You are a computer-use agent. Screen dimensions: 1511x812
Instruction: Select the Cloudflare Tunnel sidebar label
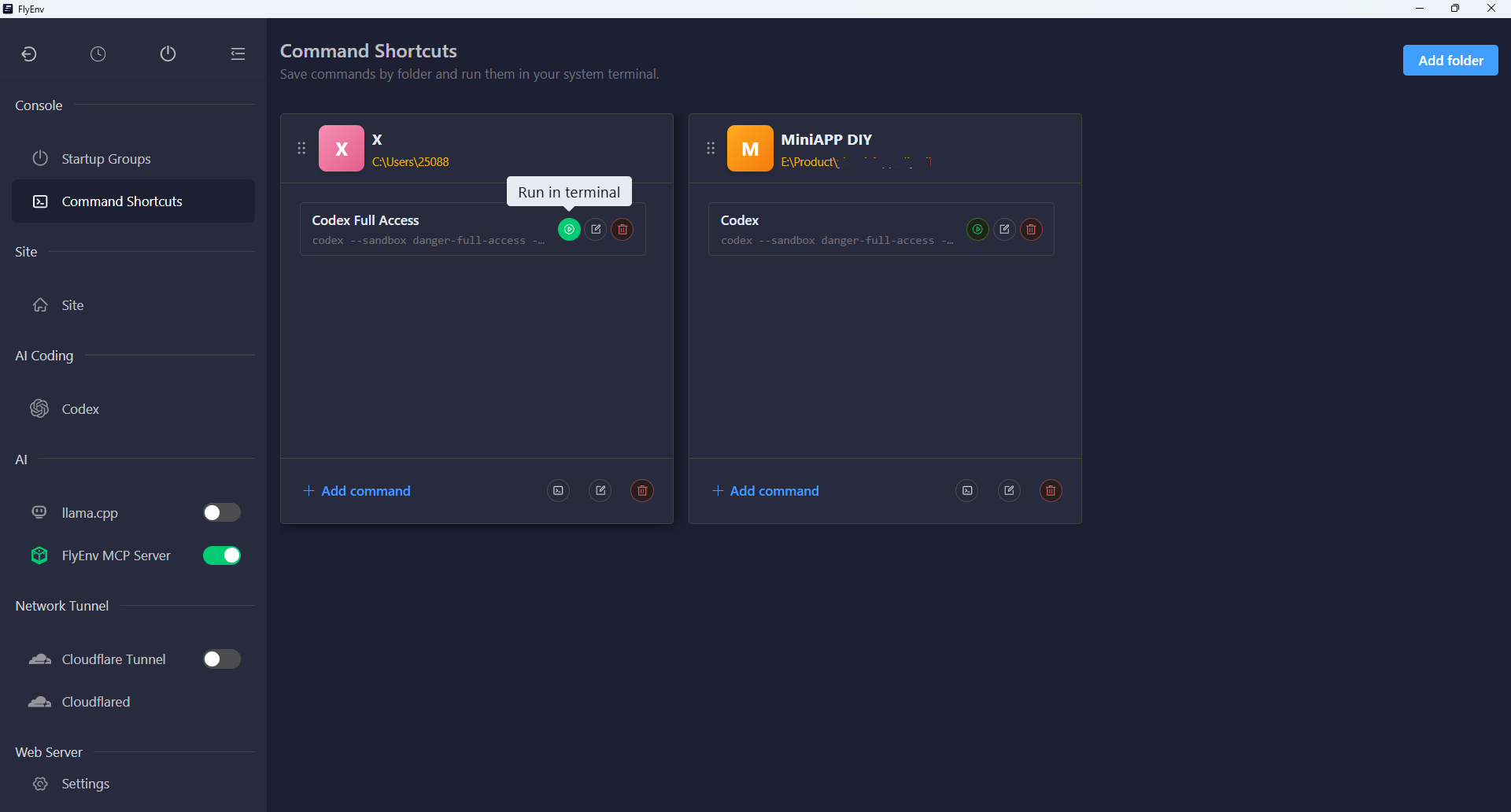114,659
